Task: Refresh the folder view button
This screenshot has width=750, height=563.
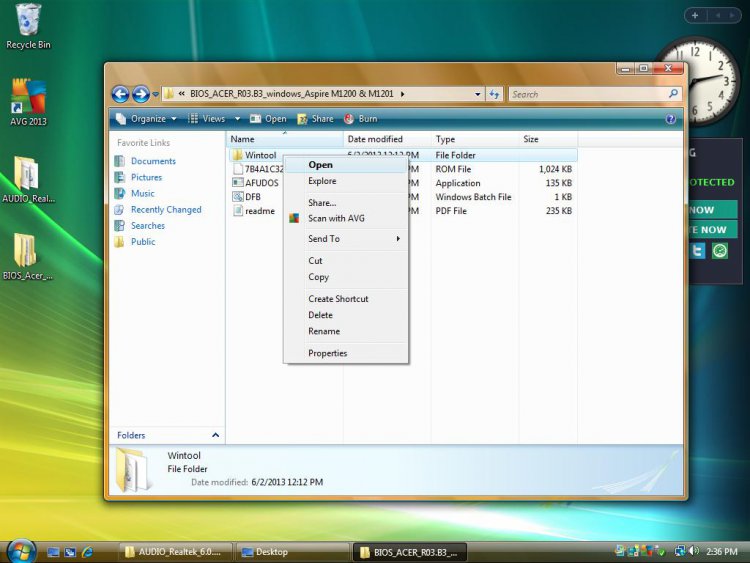Action: (x=494, y=94)
